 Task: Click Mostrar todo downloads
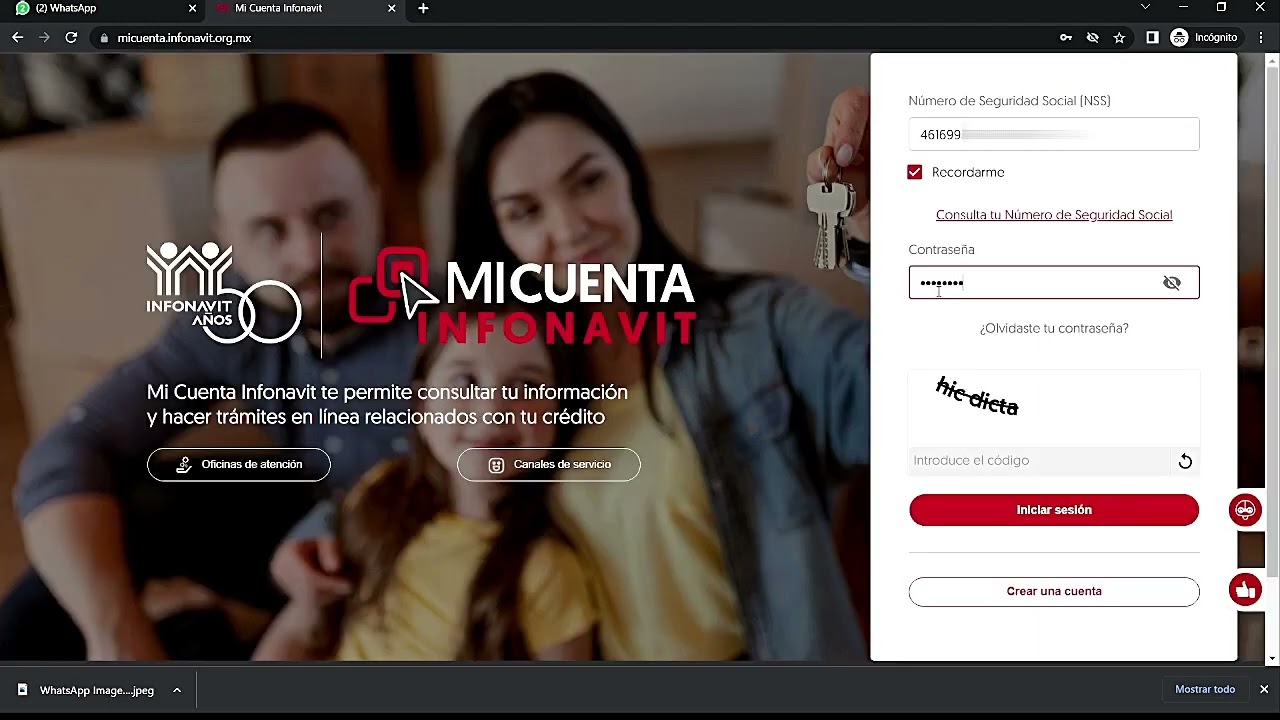[x=1205, y=690]
